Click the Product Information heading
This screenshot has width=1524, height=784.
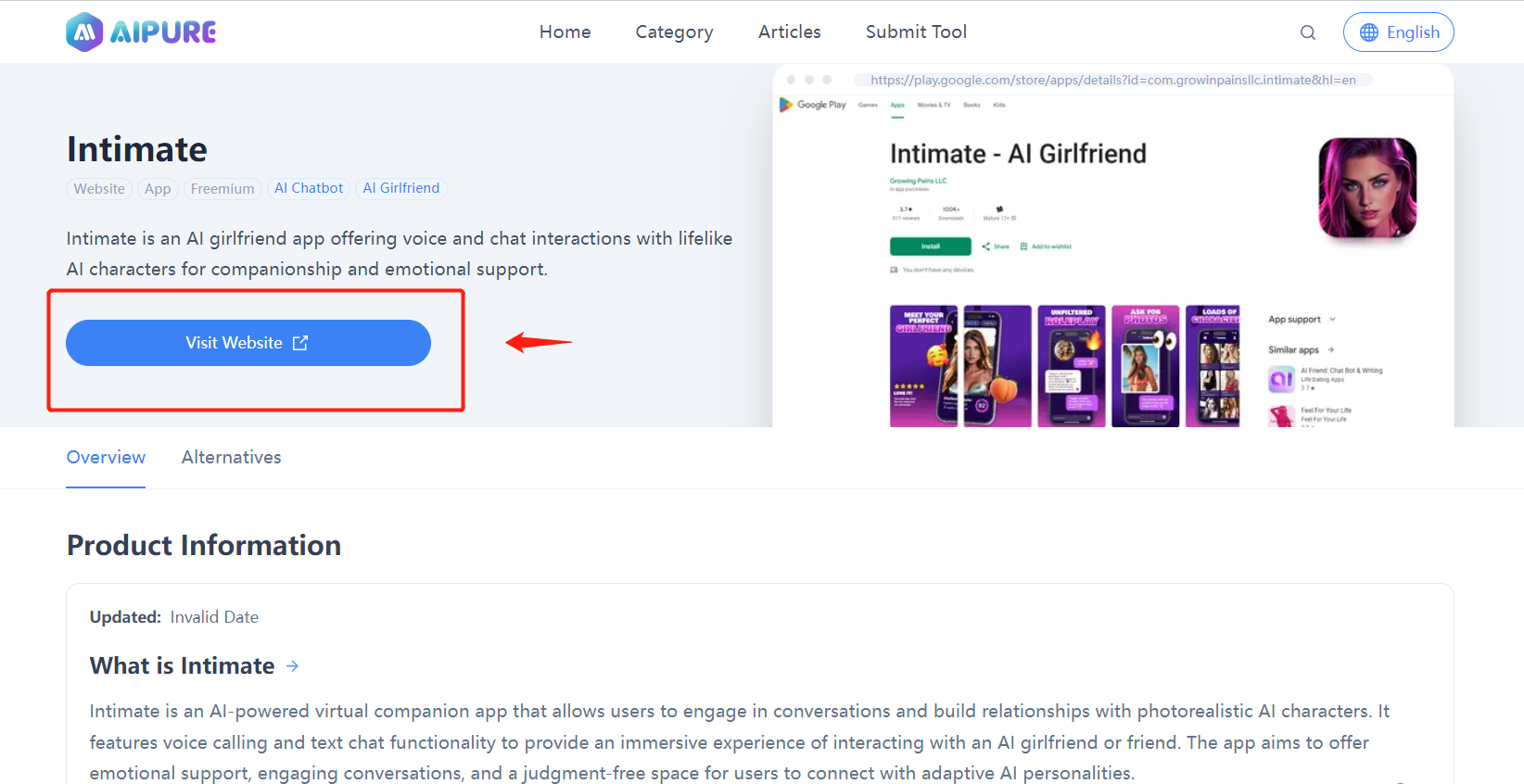(x=204, y=545)
